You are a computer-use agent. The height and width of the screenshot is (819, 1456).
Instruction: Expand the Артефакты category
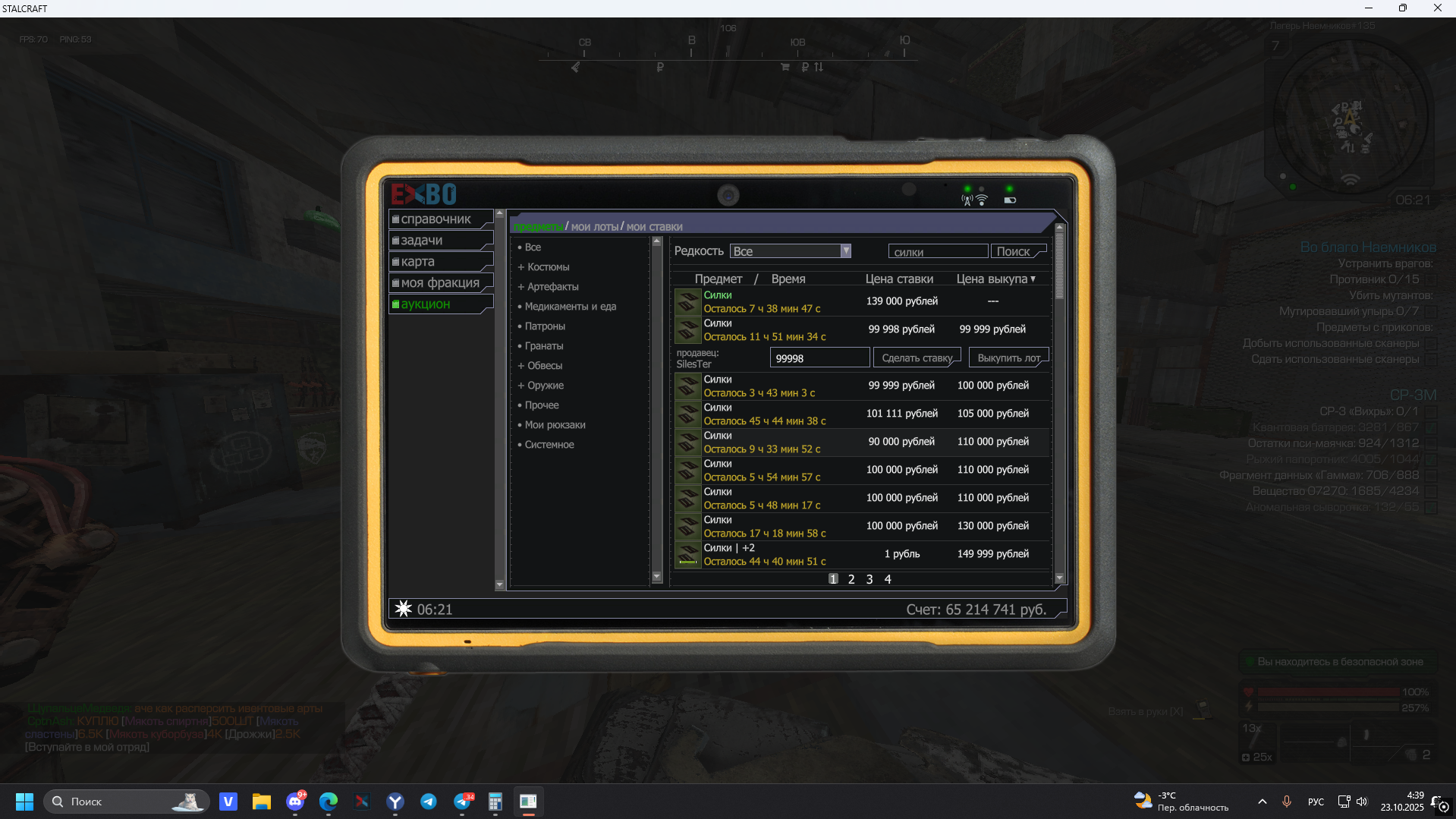[x=552, y=287]
